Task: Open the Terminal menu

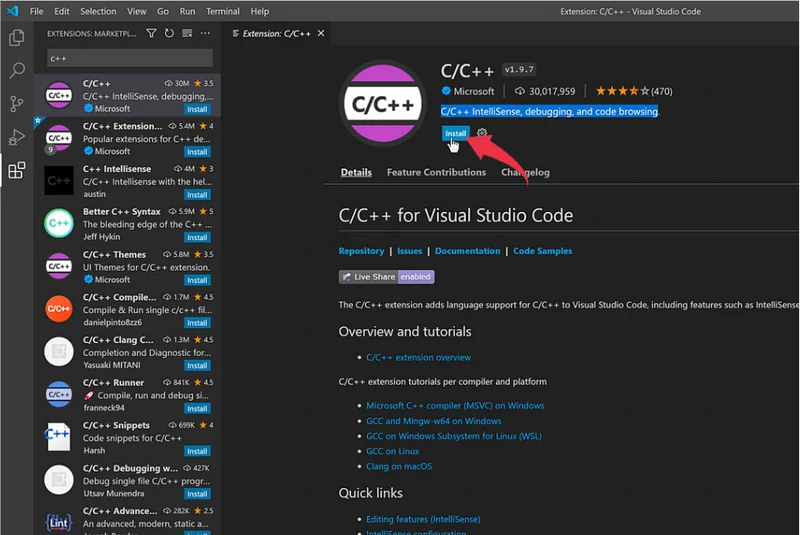Action: tap(225, 11)
